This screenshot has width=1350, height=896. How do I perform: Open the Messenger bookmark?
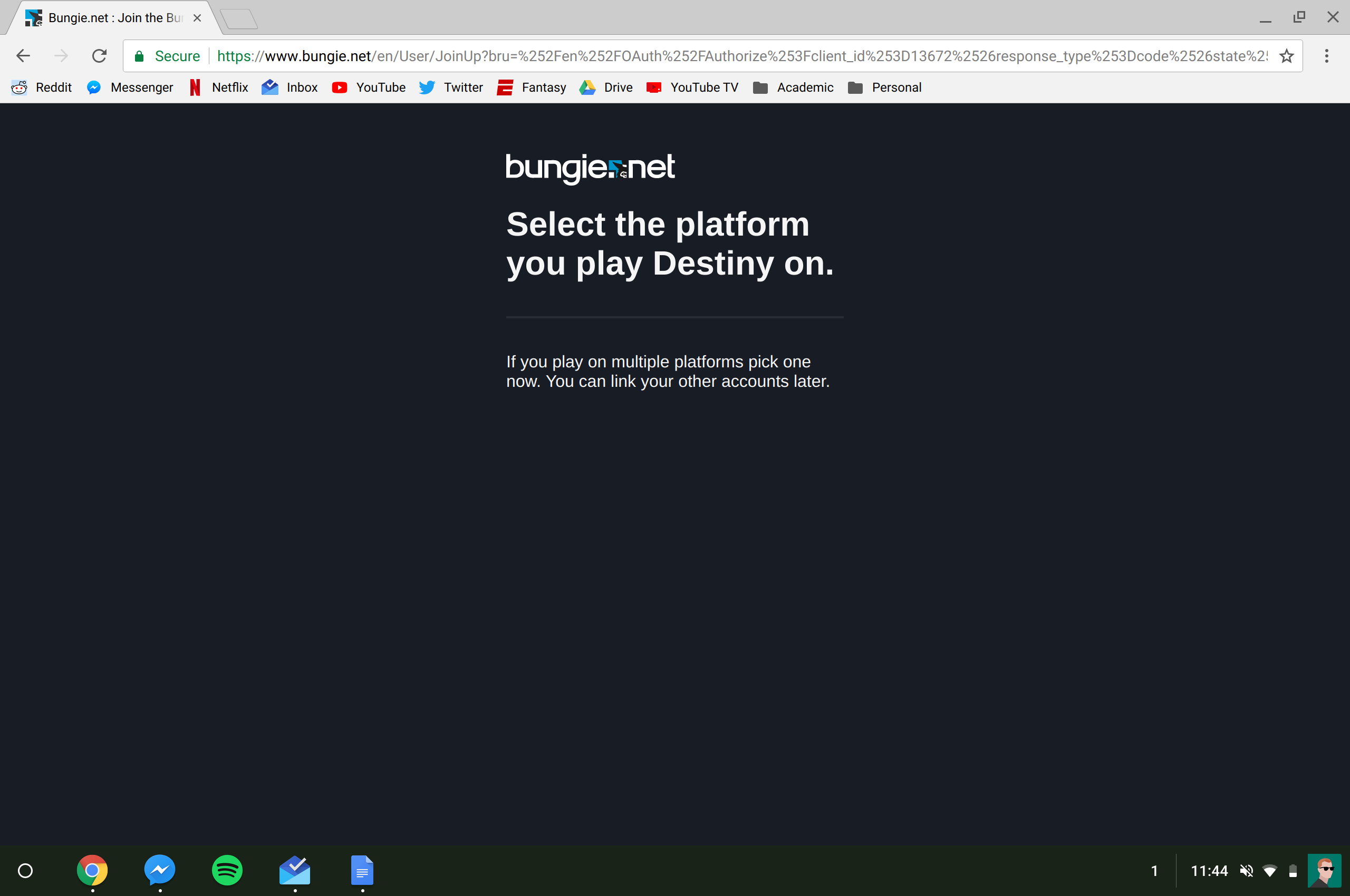[130, 87]
